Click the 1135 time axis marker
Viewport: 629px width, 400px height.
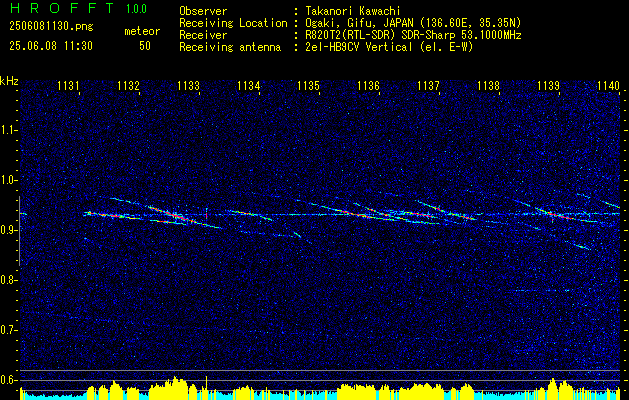coord(308,85)
